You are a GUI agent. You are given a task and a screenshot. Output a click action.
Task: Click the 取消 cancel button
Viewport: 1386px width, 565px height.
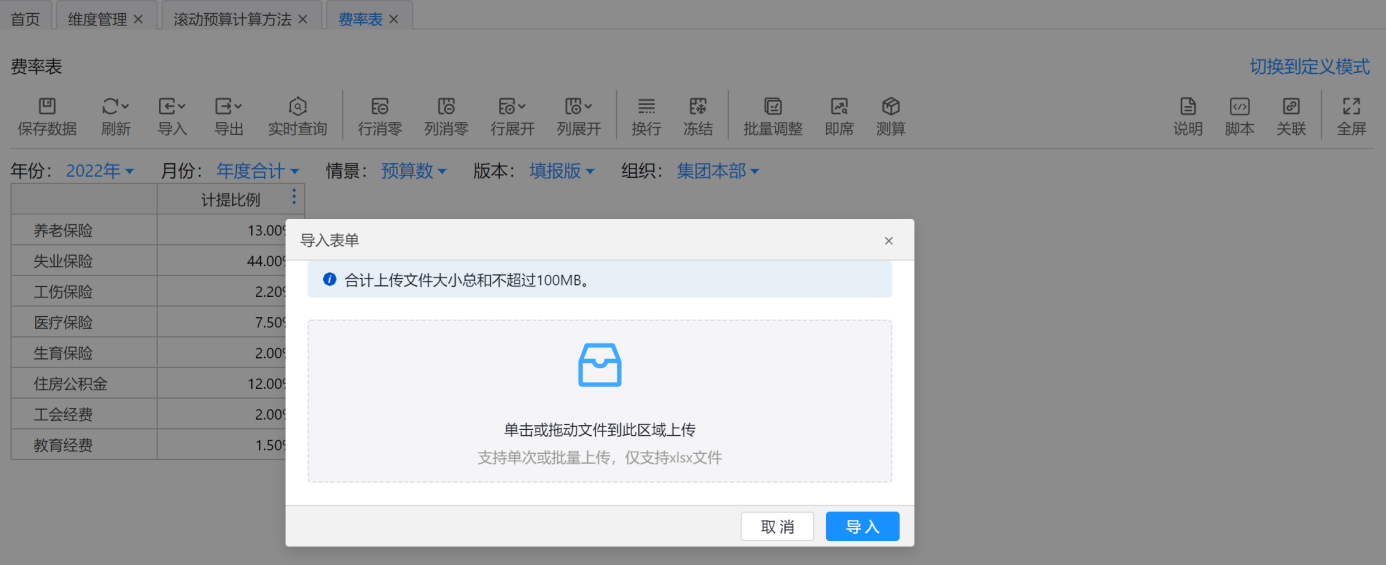[777, 527]
